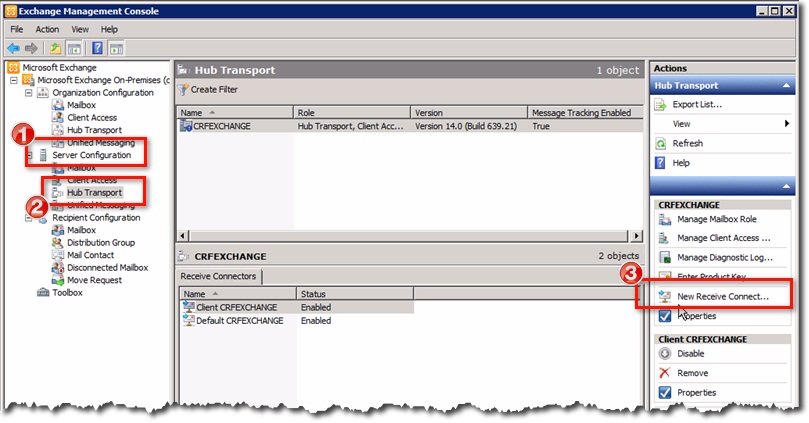Open the View submenu arrow in Actions

point(786,124)
